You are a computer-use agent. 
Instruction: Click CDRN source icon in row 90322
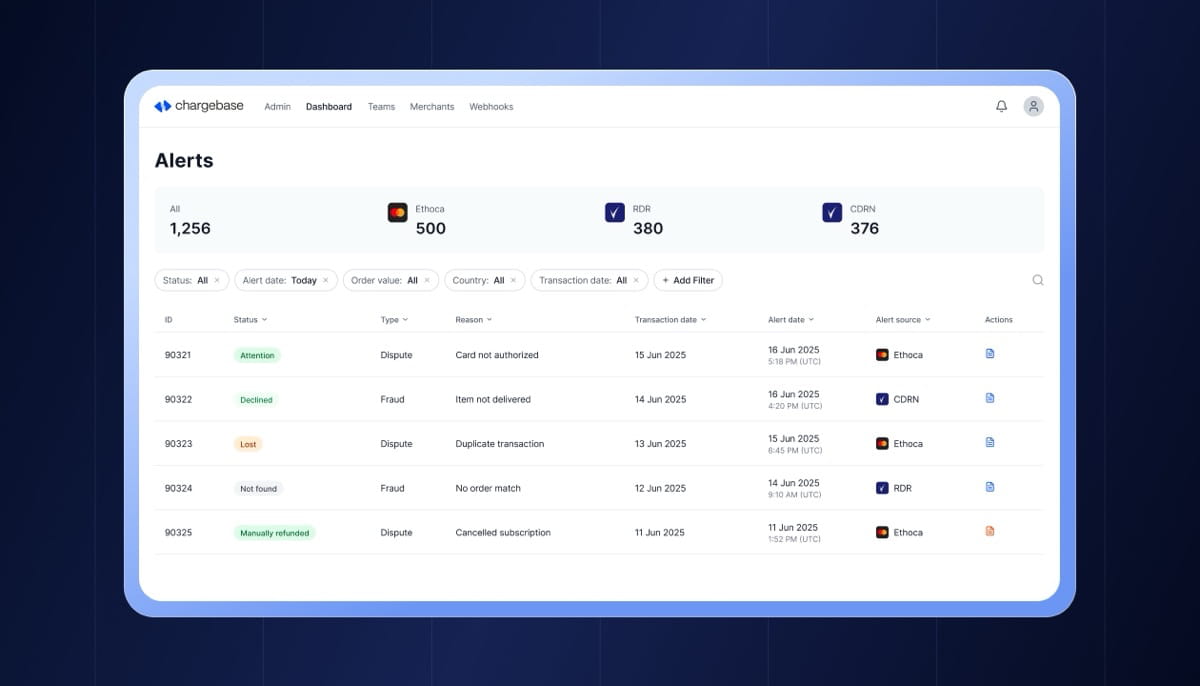[x=882, y=399]
